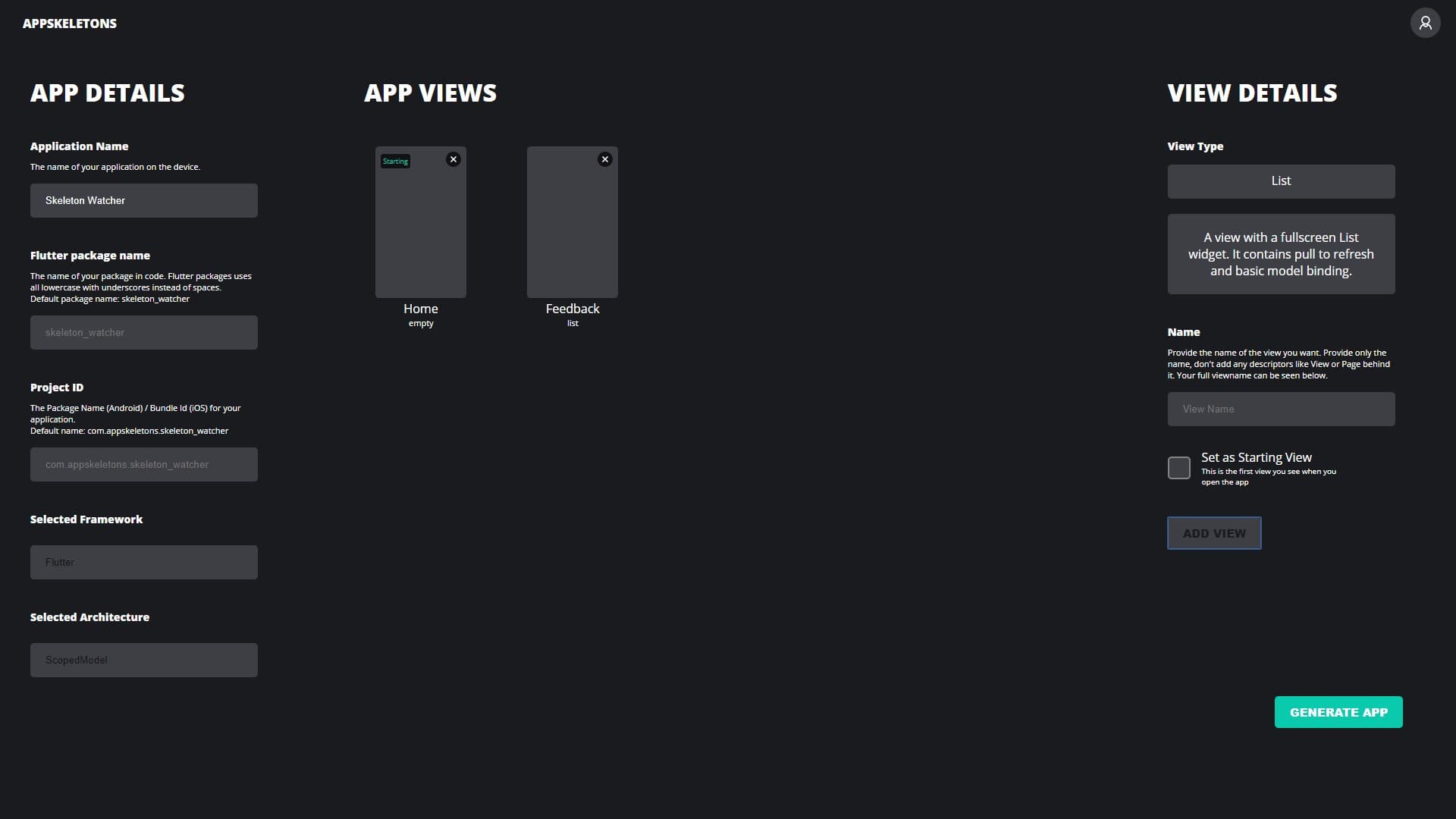Click the ADD VIEW button
The image size is (1456, 819).
point(1214,533)
